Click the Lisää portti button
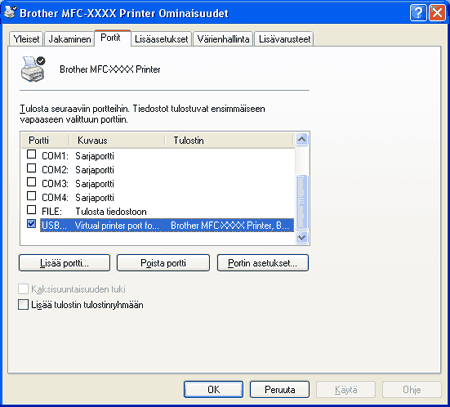This screenshot has height=407, width=450. (64, 263)
